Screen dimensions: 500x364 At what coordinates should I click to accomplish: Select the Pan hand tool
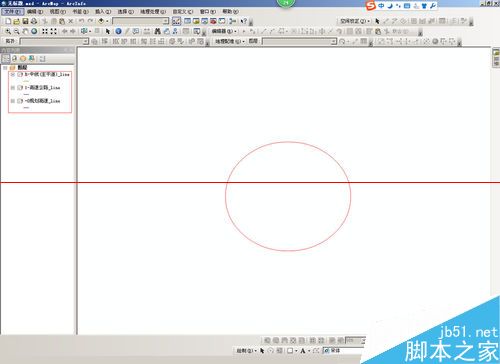point(25,31)
